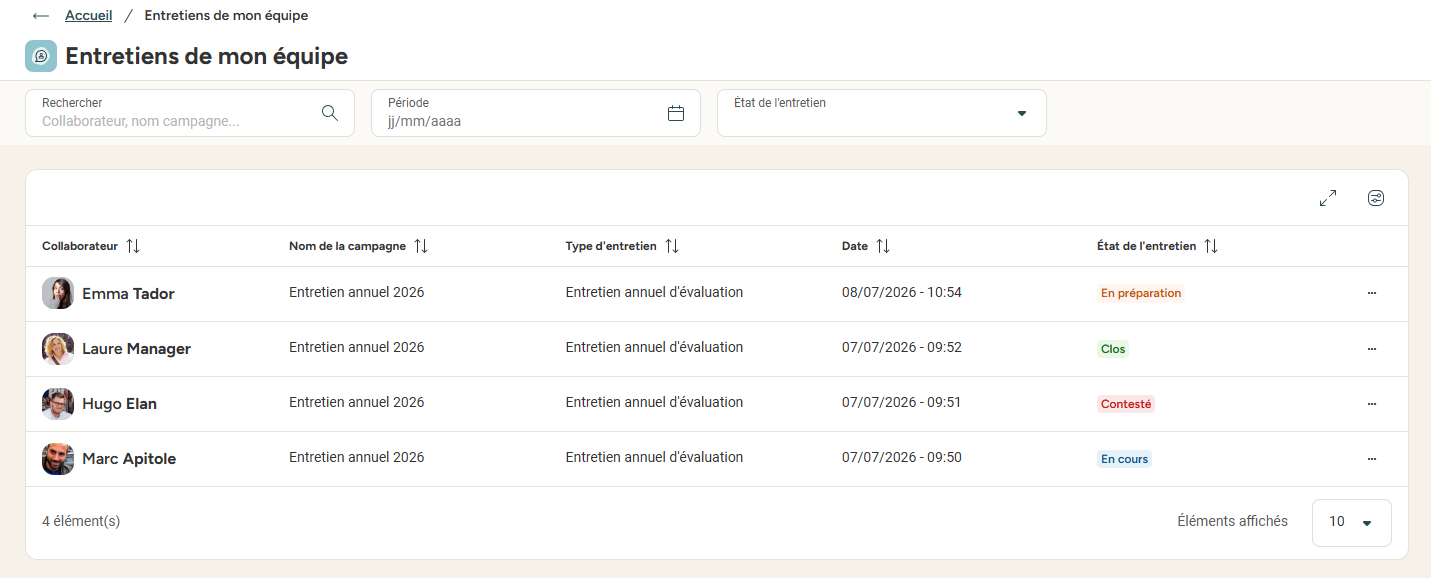Click the Contesté status badge

point(1126,404)
